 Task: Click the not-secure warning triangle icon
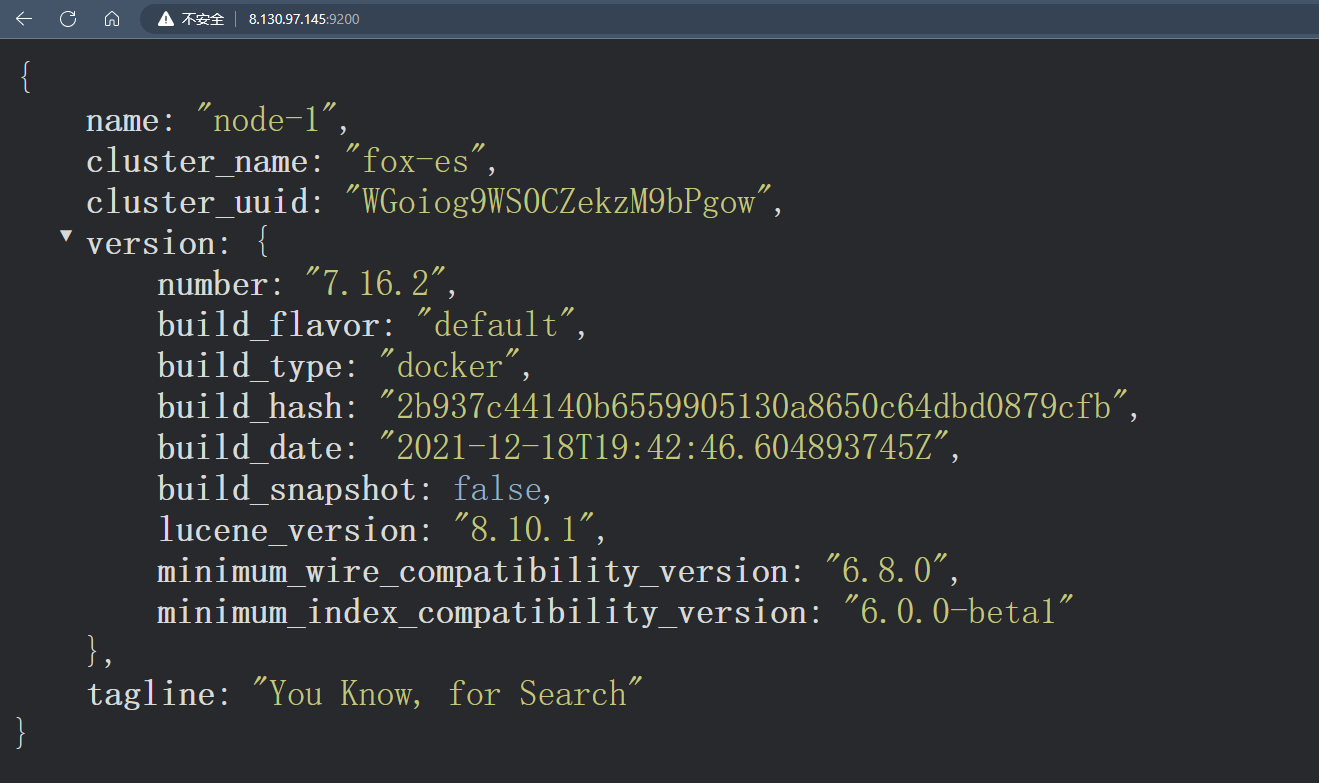166,19
